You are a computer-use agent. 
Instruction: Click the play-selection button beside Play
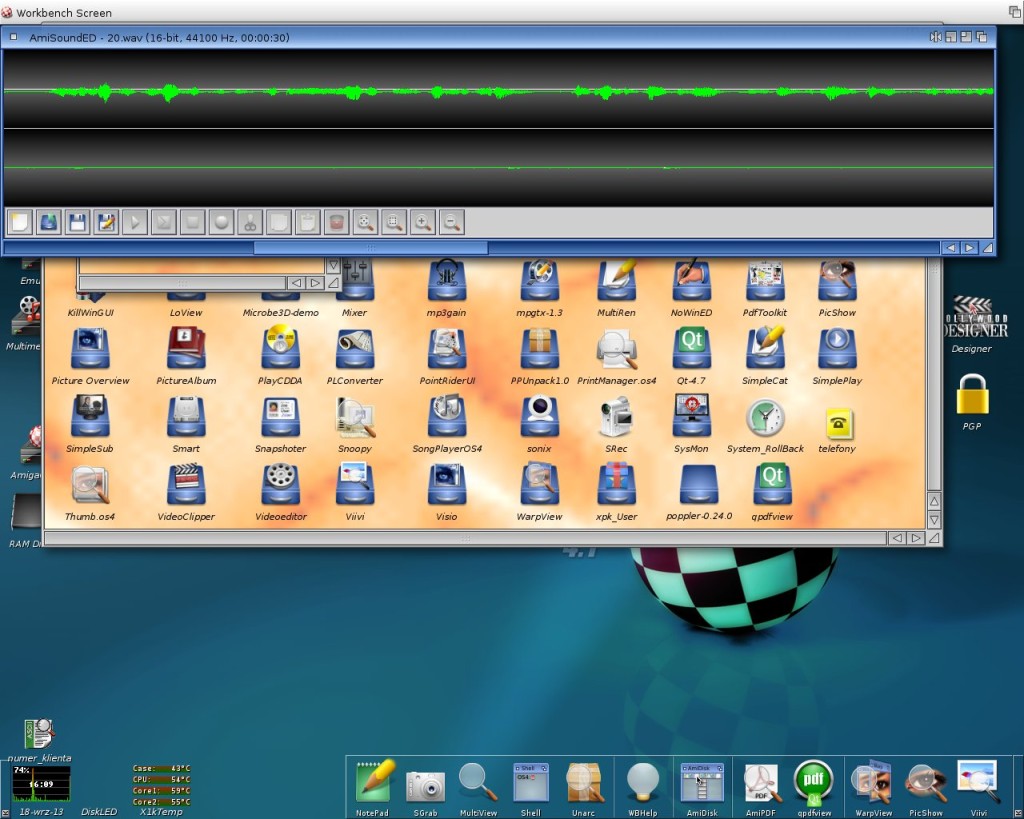pos(163,223)
